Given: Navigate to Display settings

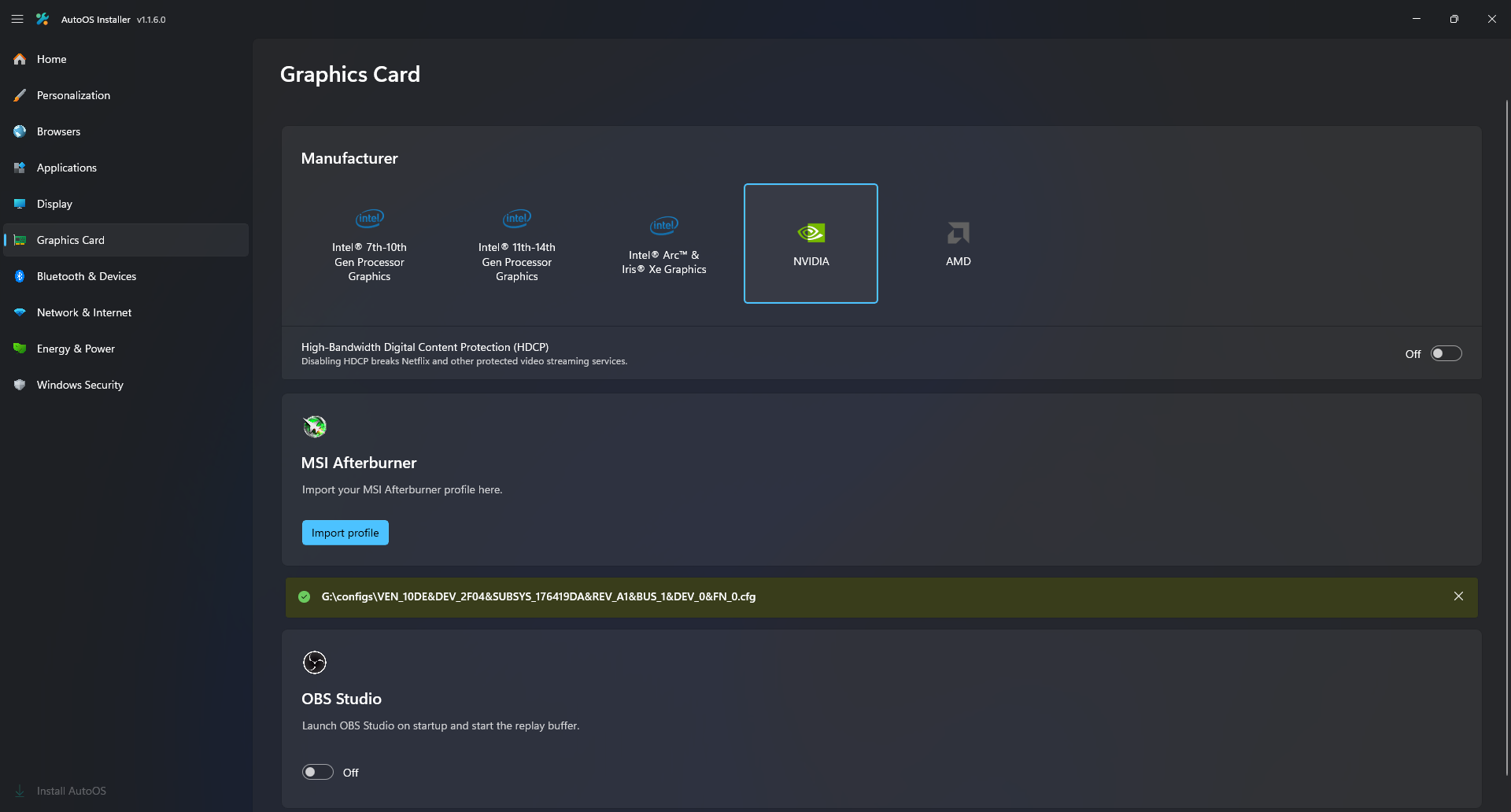Looking at the screenshot, I should [126, 204].
